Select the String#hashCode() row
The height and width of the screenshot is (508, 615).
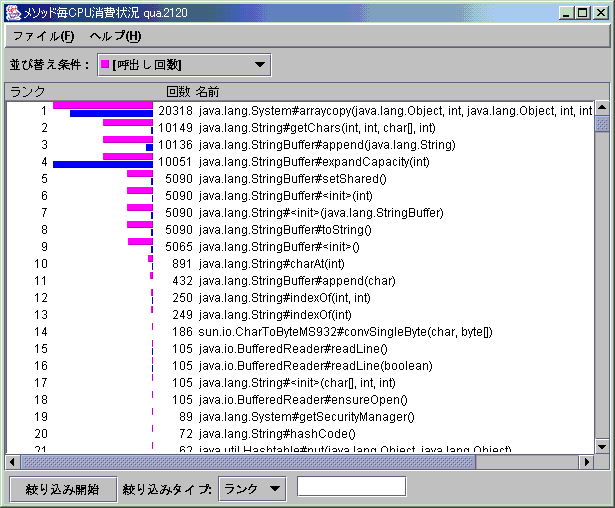click(x=300, y=433)
